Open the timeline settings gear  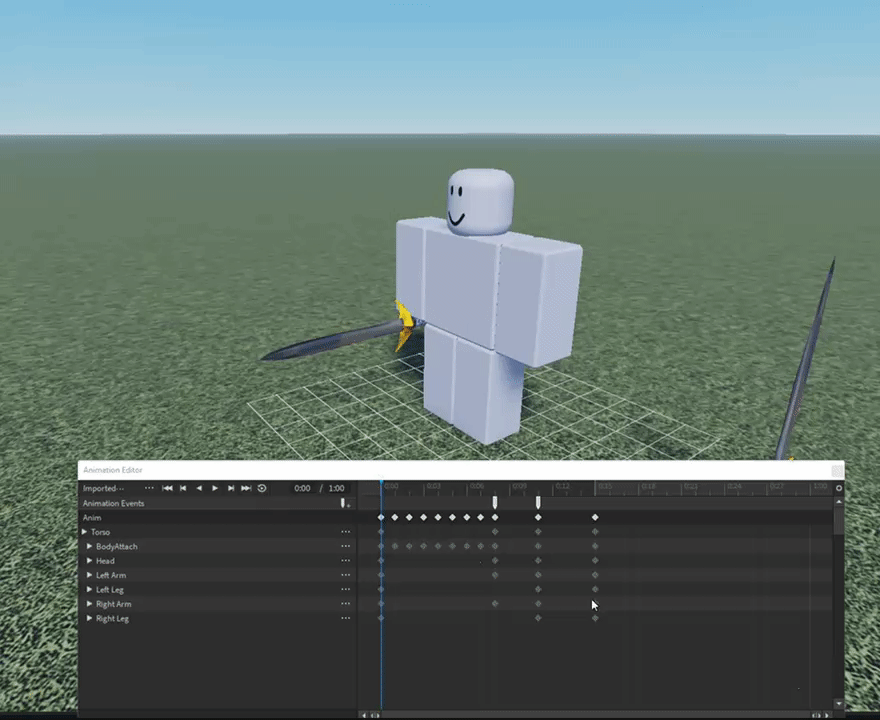tap(838, 488)
